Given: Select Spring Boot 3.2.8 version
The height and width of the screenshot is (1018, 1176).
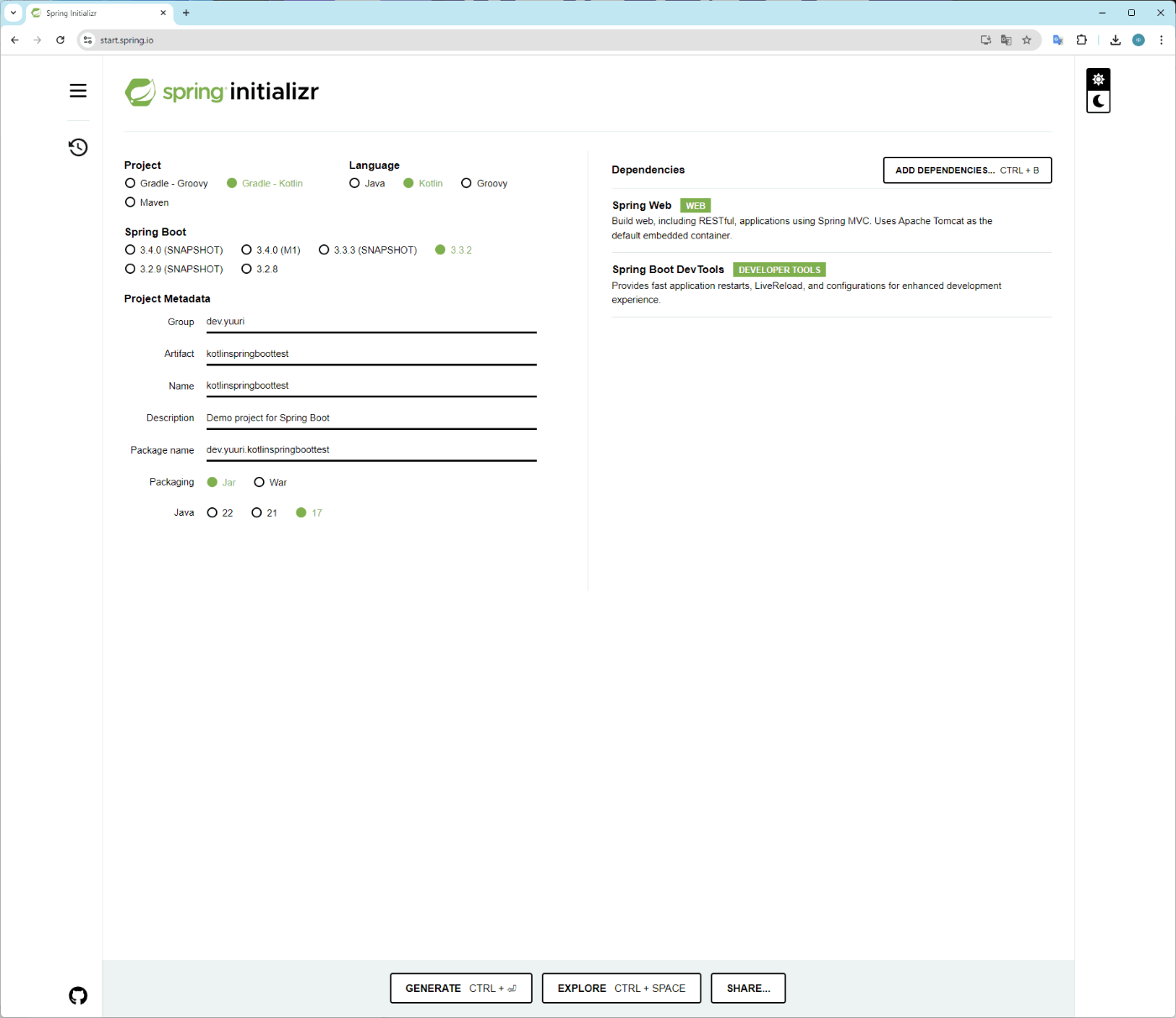Looking at the screenshot, I should [260, 269].
